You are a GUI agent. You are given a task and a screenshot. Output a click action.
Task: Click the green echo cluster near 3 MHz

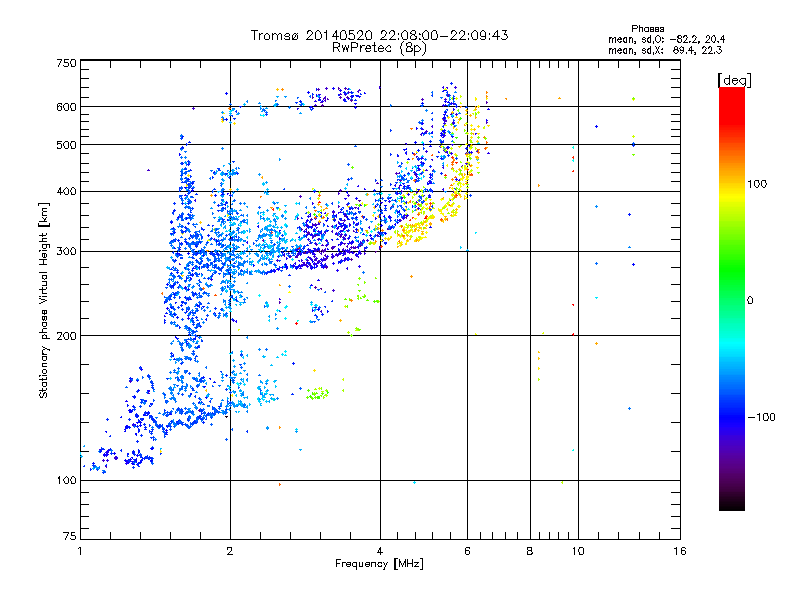click(x=317, y=393)
